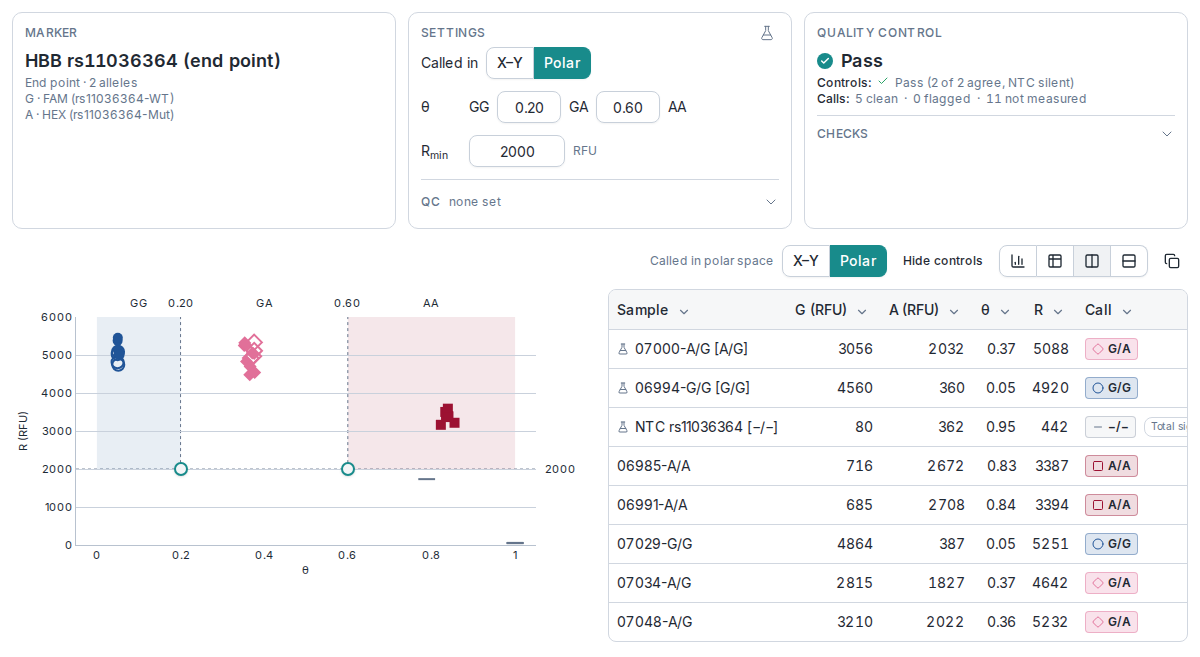Viewport: 1200px width, 657px height.
Task: Select sample name 07034-A/G
Action: click(654, 583)
